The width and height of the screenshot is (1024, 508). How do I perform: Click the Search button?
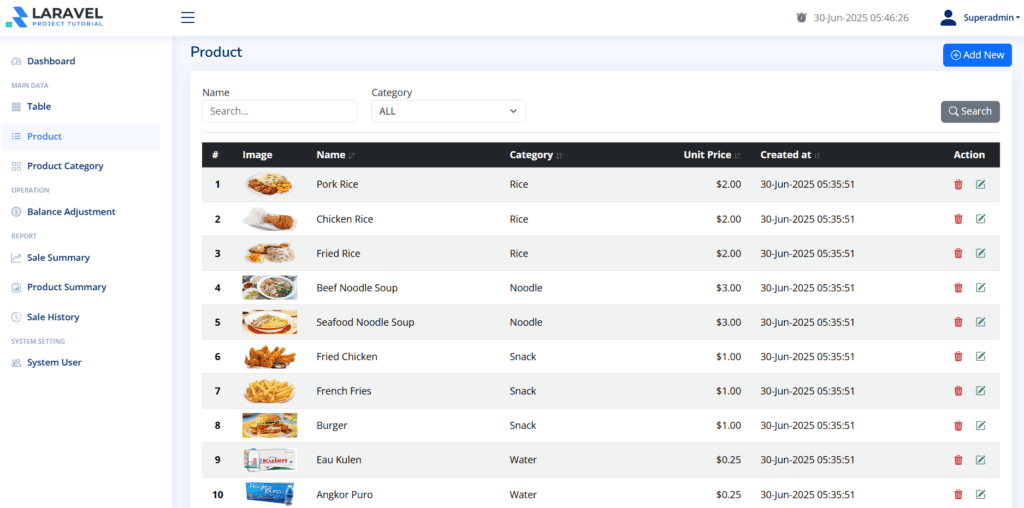(970, 111)
